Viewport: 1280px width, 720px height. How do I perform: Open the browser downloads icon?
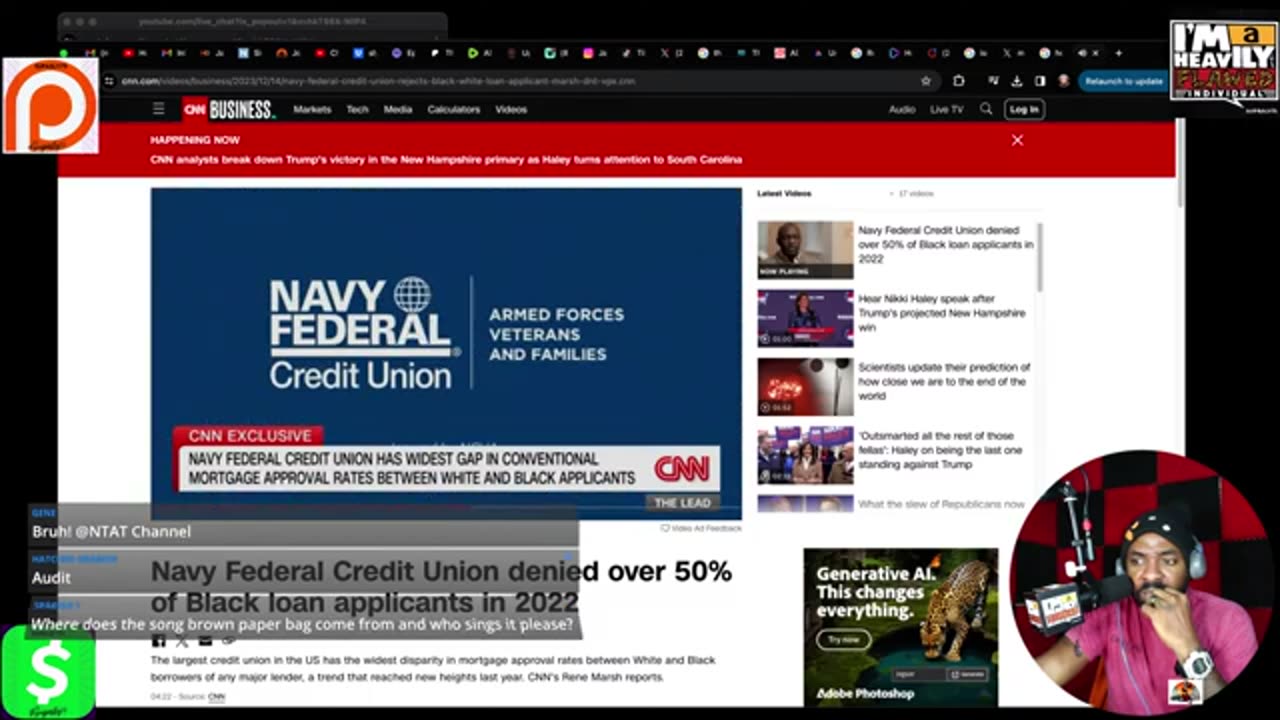(1017, 81)
